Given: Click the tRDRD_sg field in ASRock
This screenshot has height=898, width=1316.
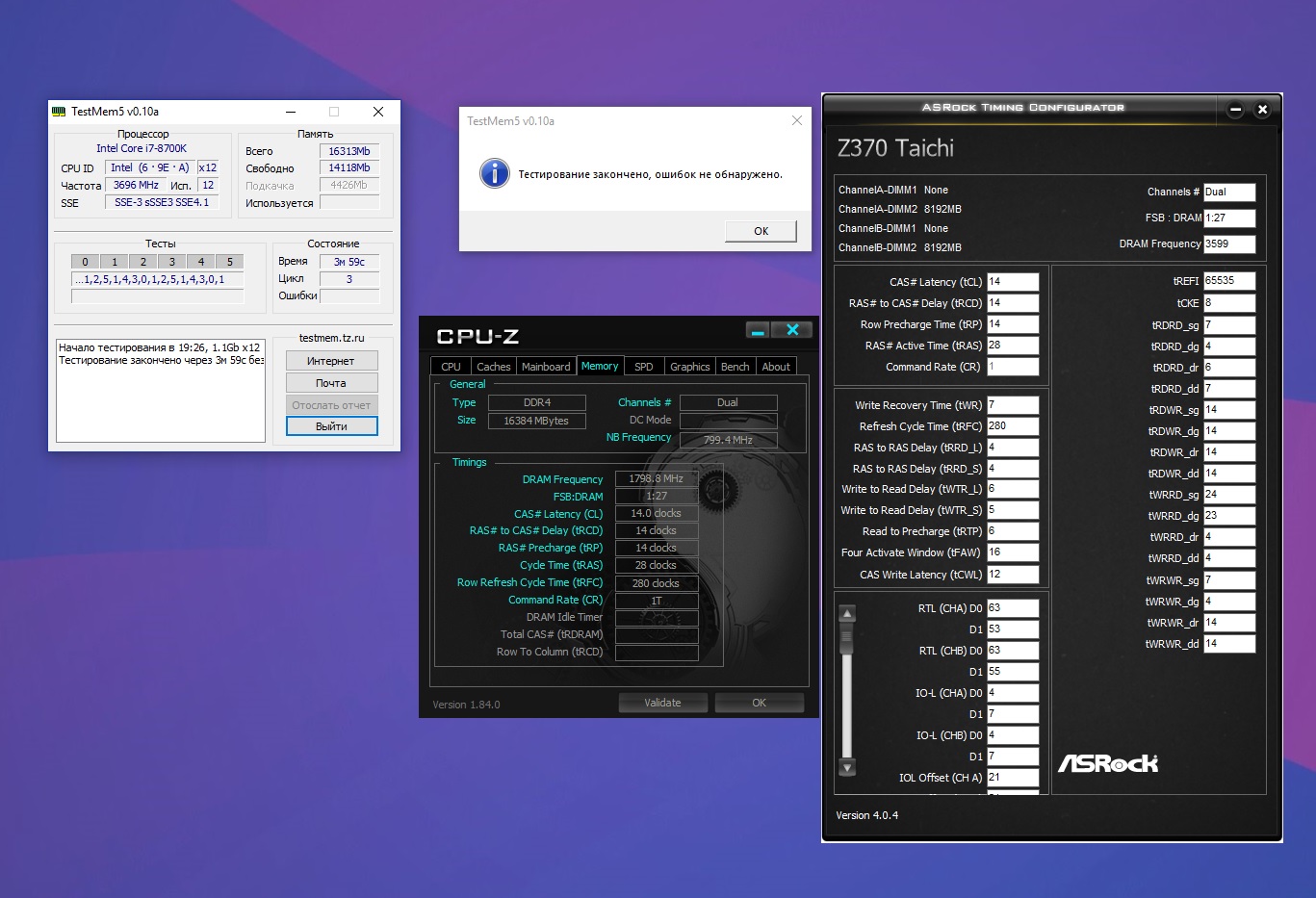Looking at the screenshot, I should 1229,325.
